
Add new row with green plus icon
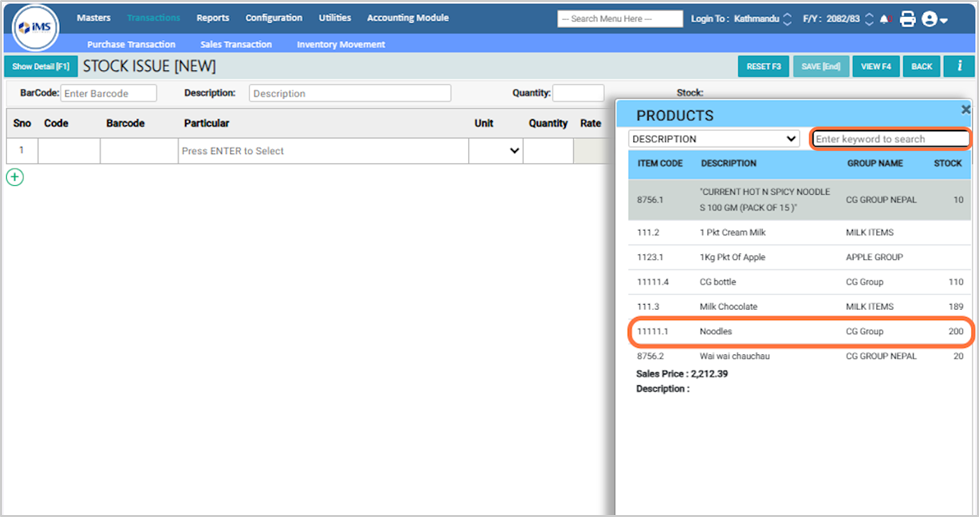[15, 177]
